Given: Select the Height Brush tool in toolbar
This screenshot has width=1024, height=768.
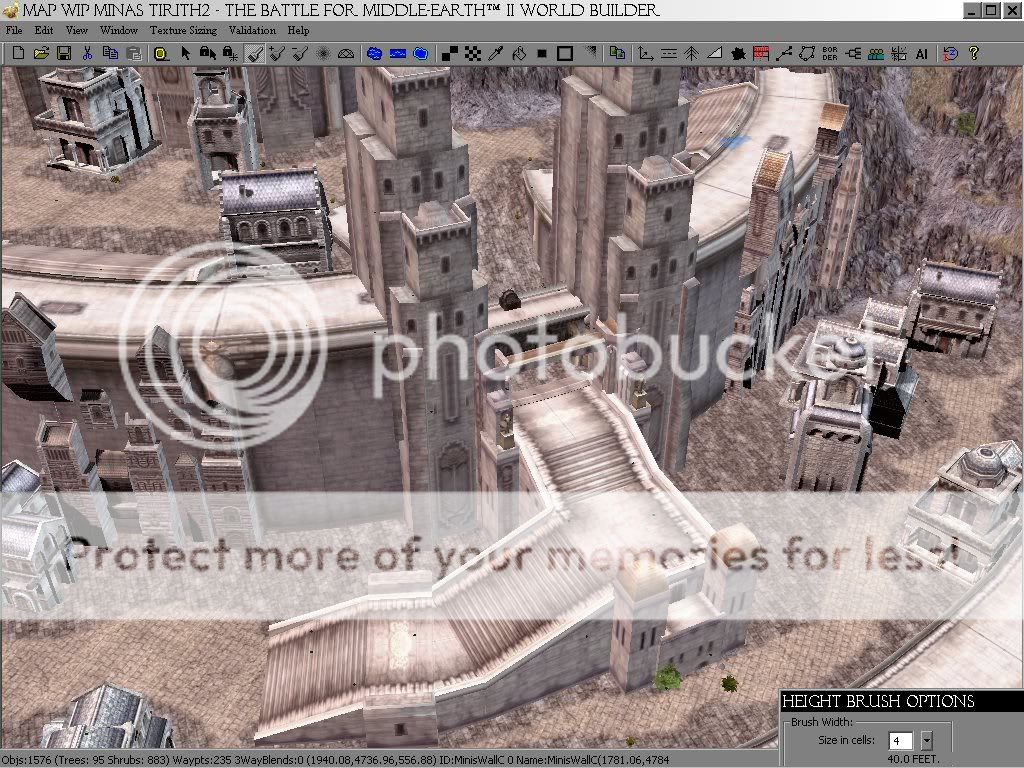Looking at the screenshot, I should coord(254,53).
